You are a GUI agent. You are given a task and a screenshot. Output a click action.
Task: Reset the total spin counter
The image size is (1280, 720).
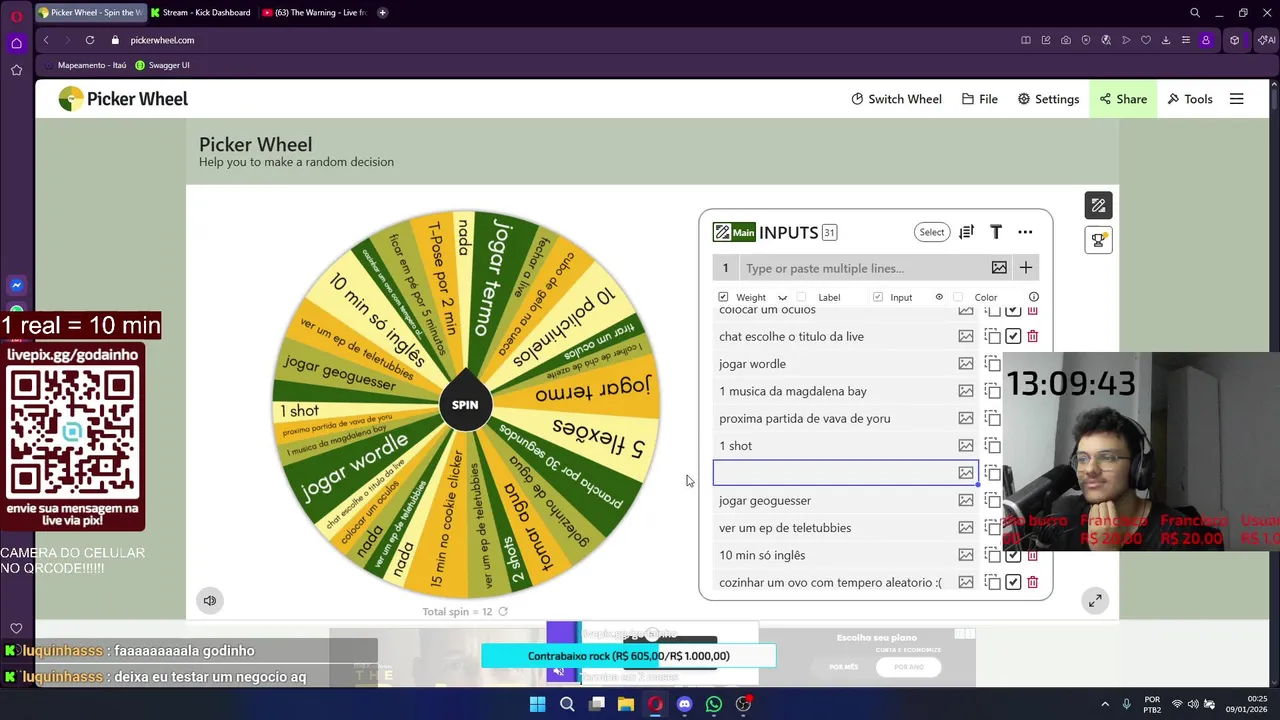tap(503, 612)
